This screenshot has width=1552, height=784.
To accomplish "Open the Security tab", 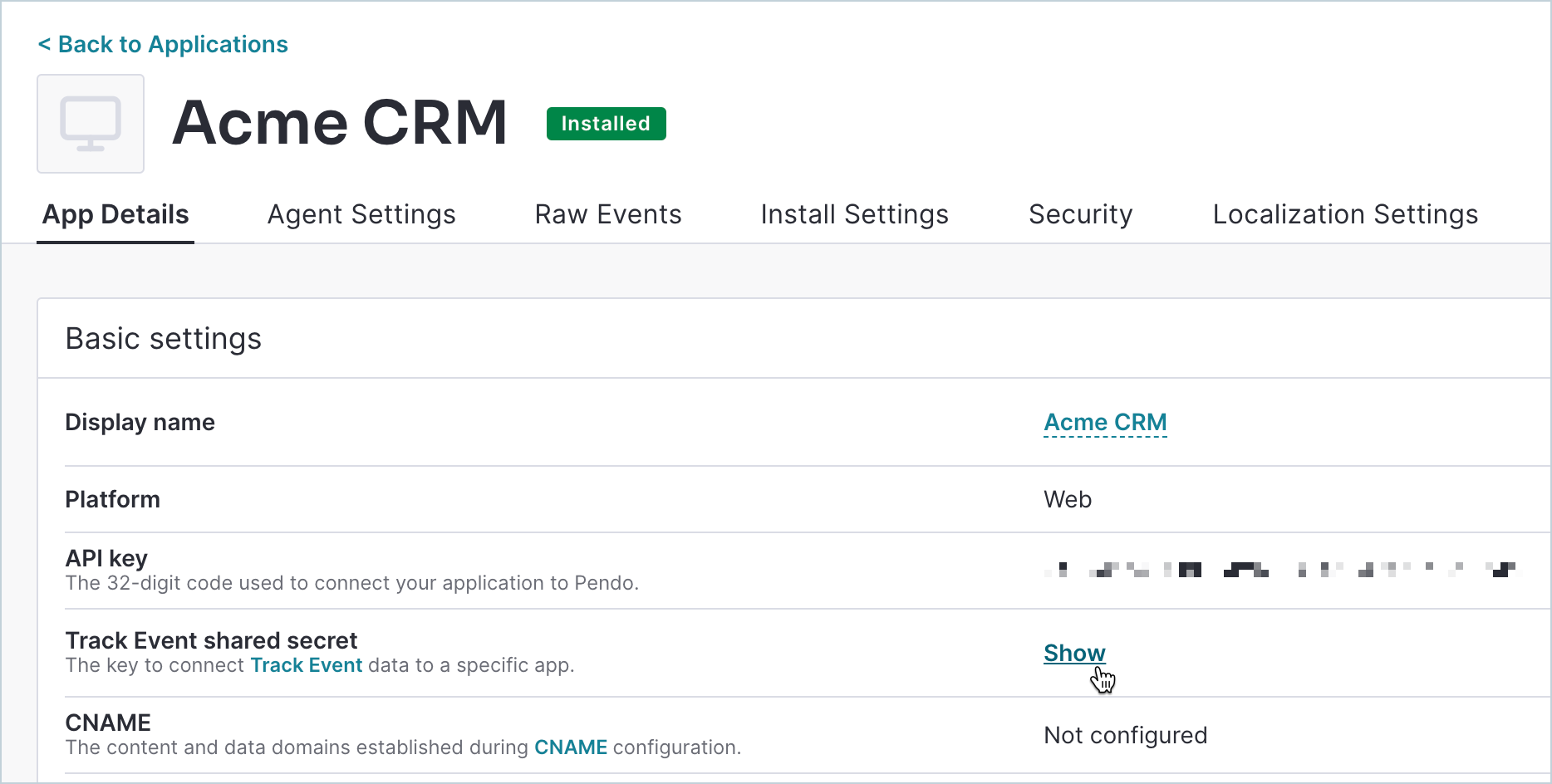I will coord(1080,215).
